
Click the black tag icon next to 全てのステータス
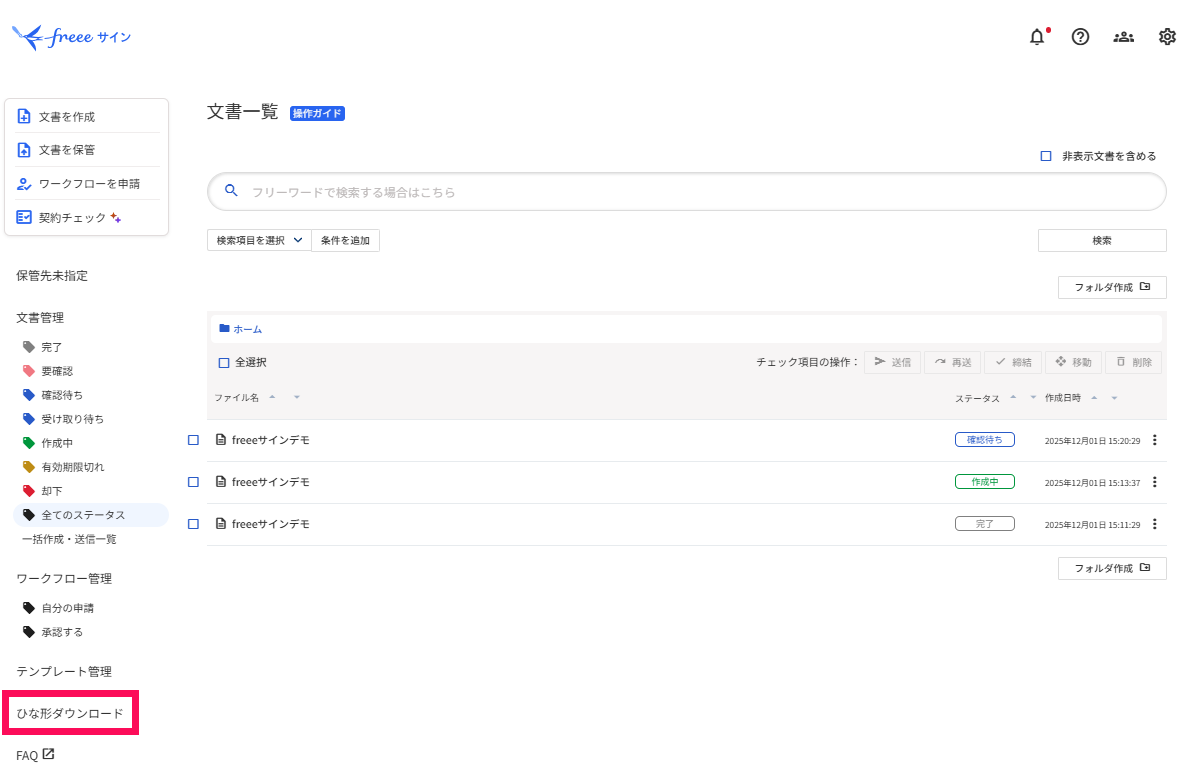[x=29, y=515]
